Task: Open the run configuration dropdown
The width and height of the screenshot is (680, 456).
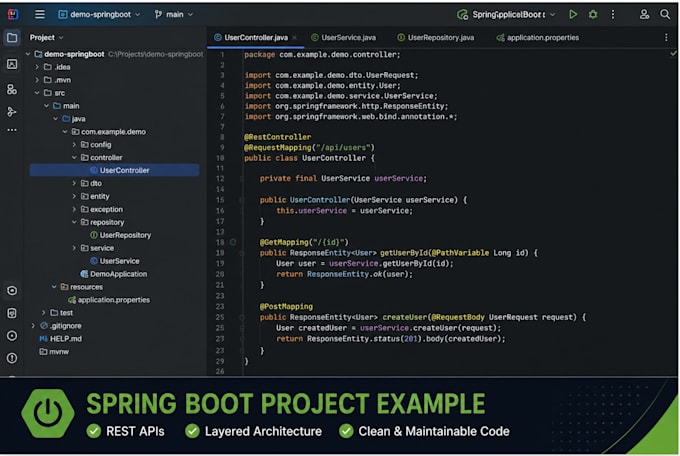Action: 506,14
